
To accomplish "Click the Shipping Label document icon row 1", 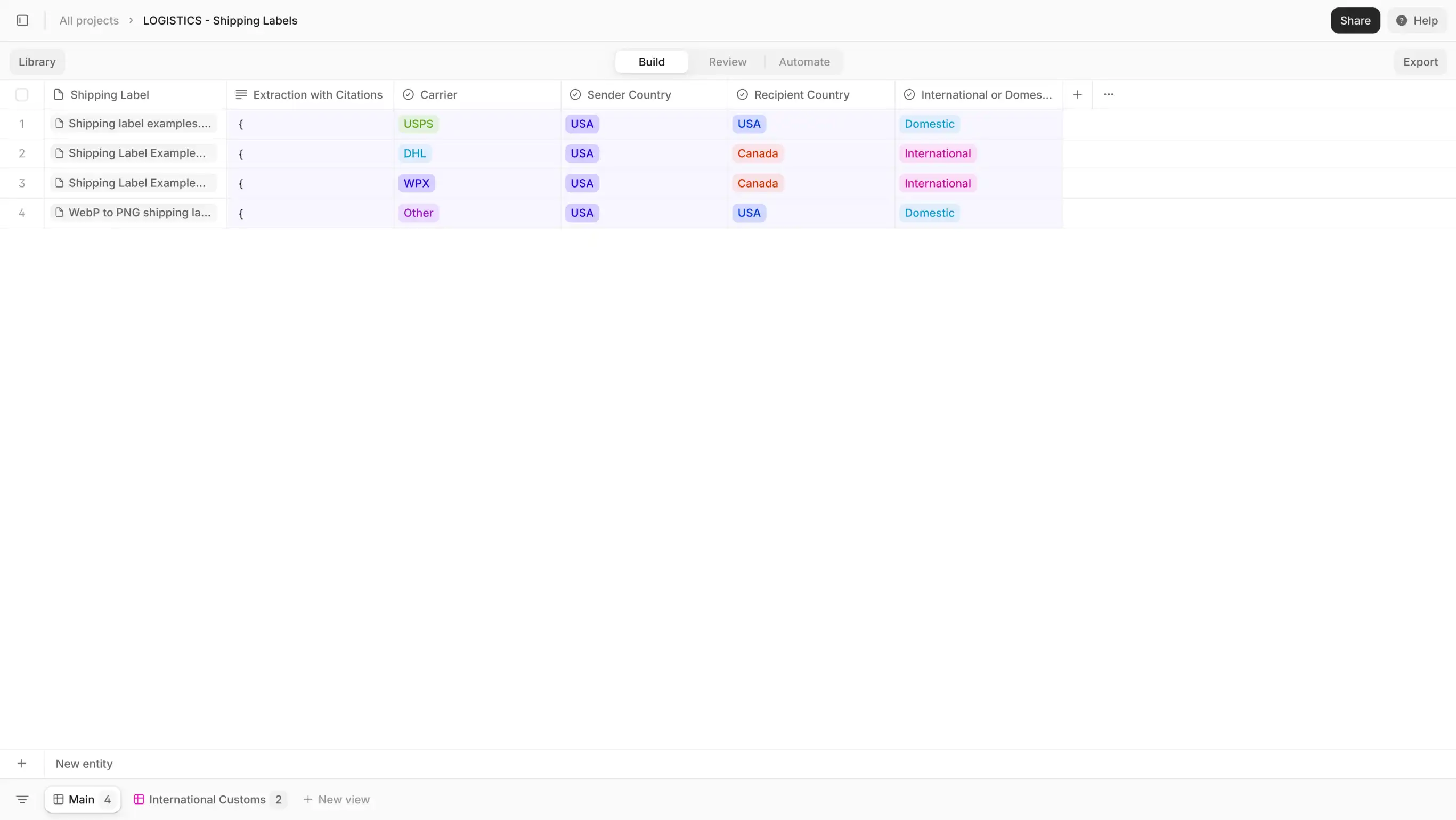I will click(x=59, y=123).
